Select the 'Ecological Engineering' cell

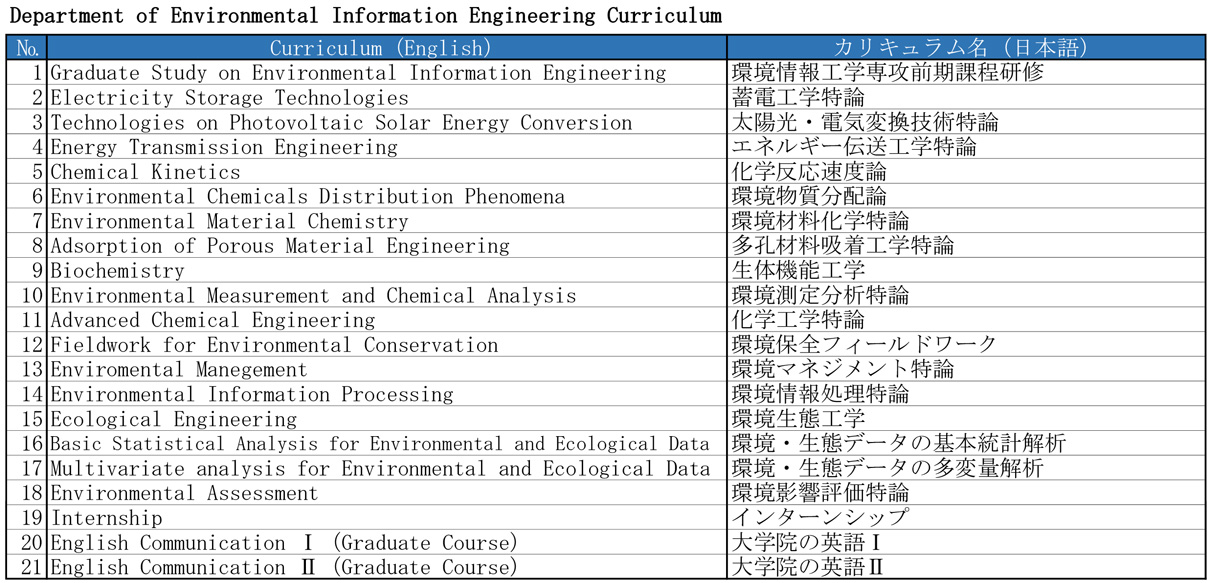coord(387,420)
